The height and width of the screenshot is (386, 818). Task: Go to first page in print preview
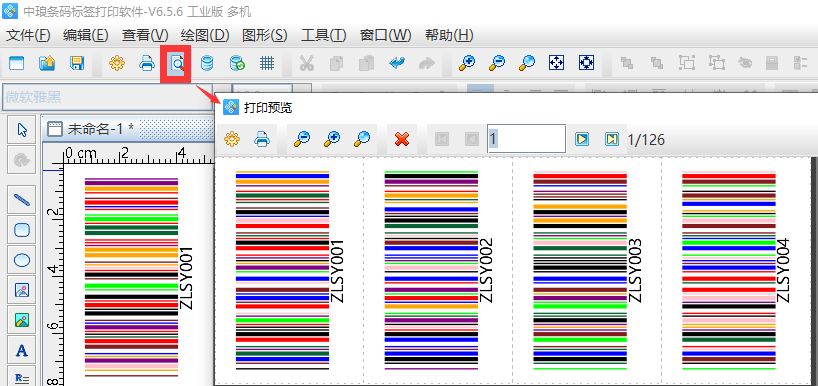click(442, 139)
